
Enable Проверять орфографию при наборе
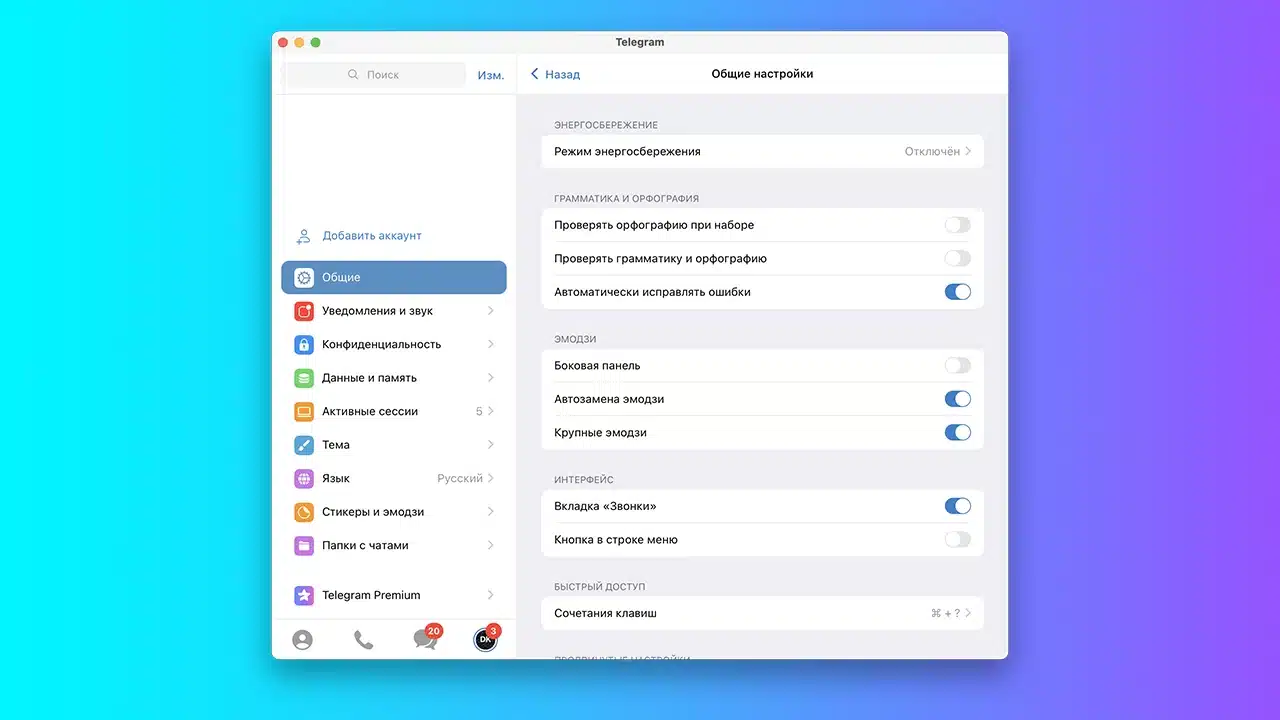click(957, 225)
